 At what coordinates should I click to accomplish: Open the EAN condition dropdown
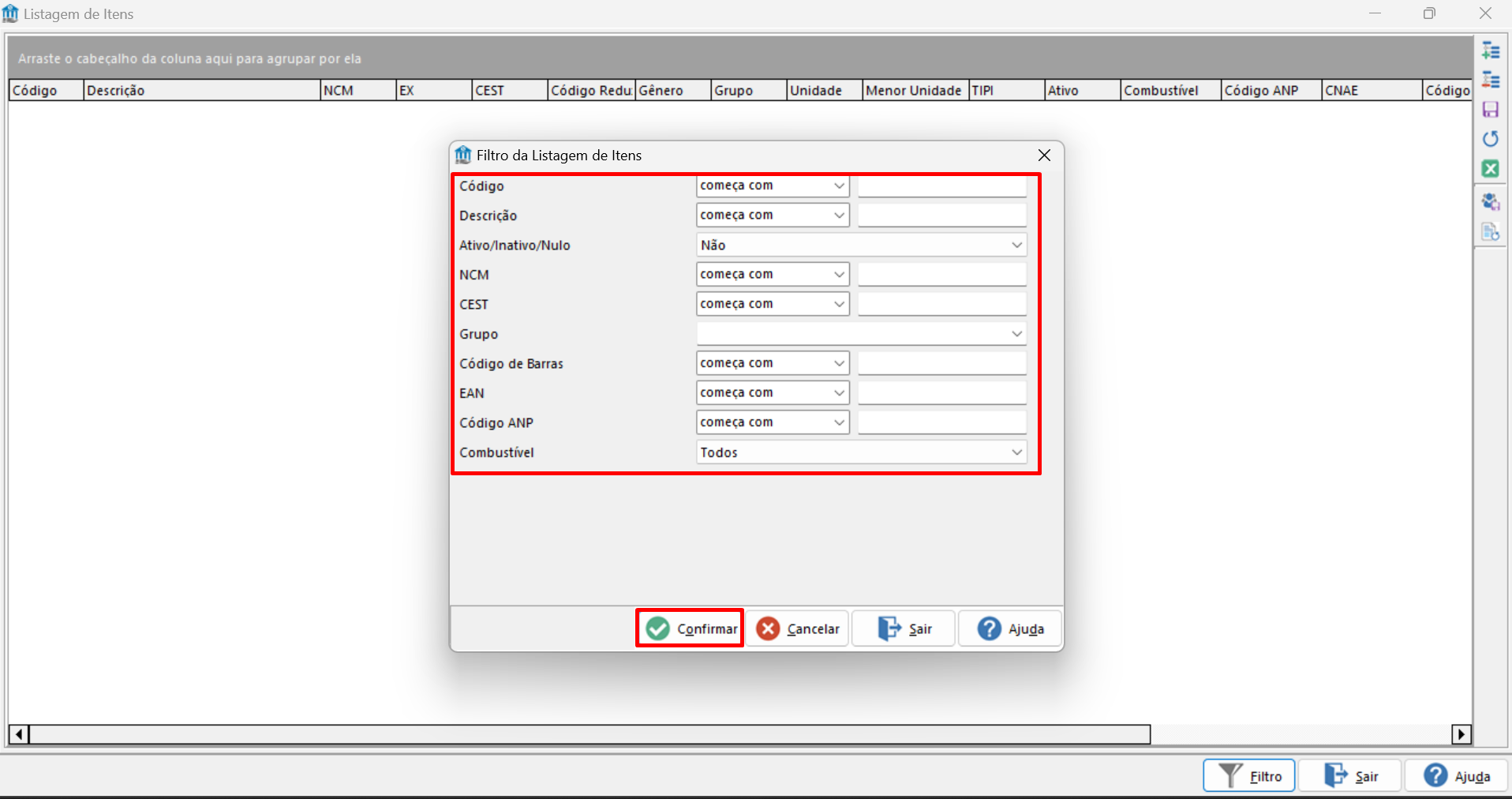[773, 392]
